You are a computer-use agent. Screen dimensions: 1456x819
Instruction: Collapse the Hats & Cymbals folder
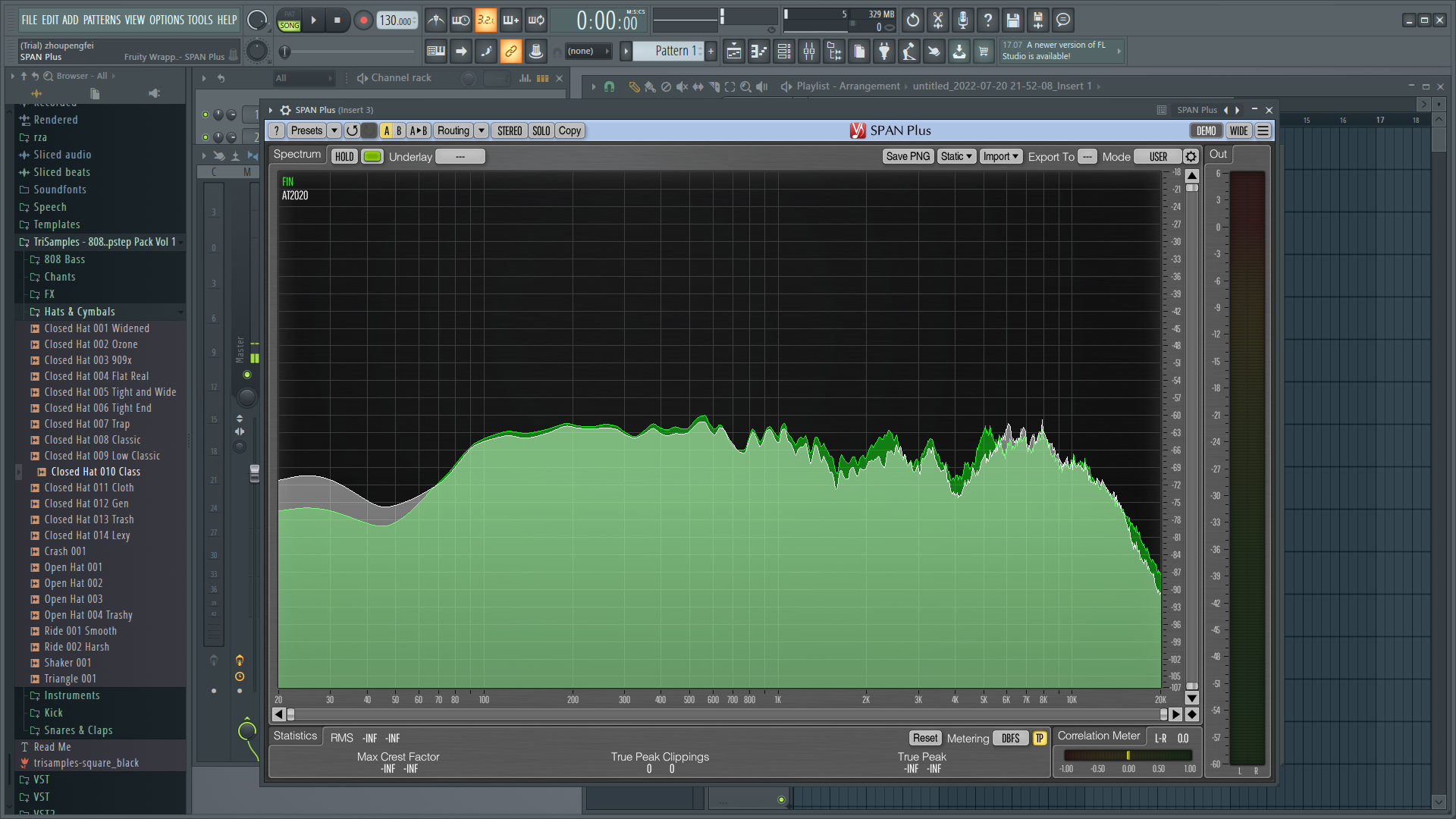coord(79,312)
